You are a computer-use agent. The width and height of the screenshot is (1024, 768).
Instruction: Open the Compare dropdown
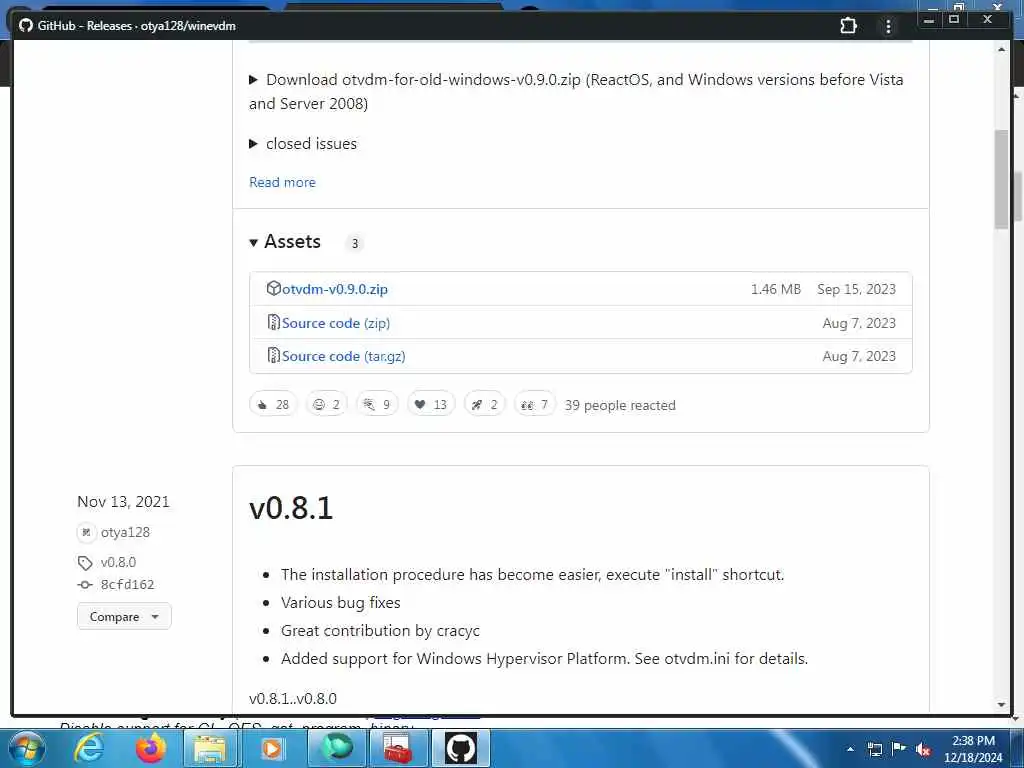pyautogui.click(x=124, y=616)
